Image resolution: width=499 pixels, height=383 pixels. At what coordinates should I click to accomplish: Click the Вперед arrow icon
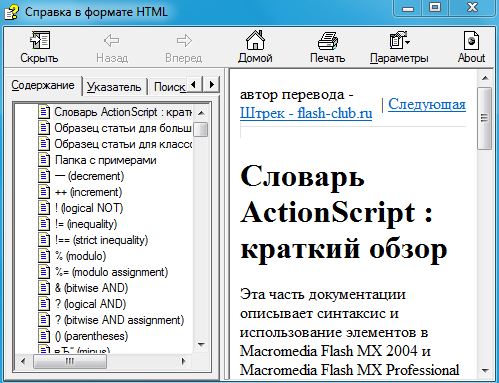pos(184,41)
